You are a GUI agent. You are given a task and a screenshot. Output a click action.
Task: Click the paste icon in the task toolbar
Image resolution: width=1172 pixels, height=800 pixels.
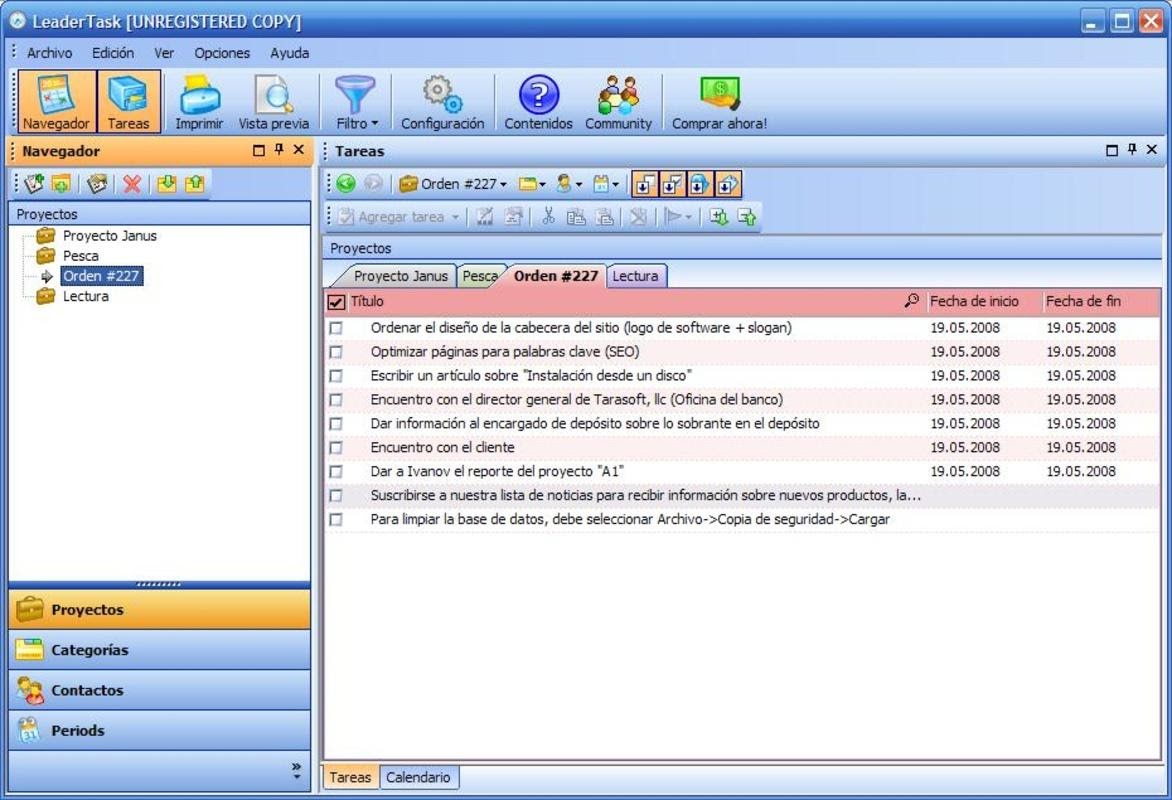pos(604,217)
